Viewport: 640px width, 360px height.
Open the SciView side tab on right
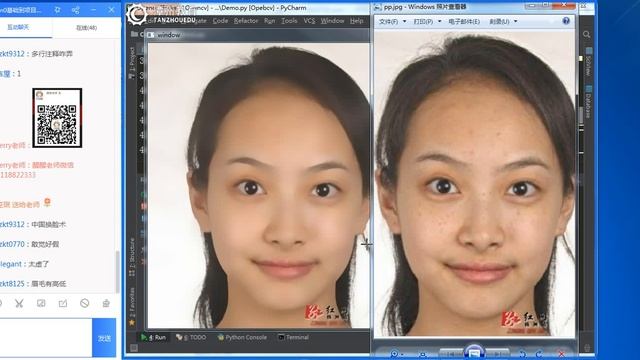(588, 62)
